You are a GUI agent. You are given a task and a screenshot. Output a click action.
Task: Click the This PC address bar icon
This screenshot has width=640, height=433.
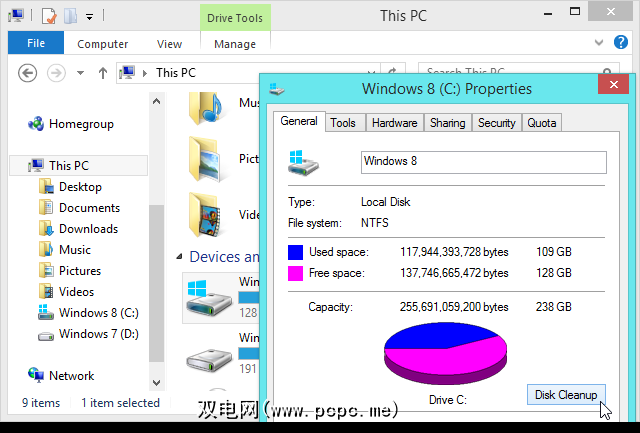click(127, 73)
